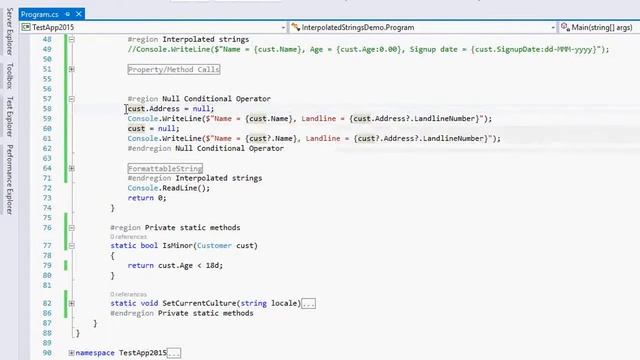640x360 pixels.
Task: Expand the Property/Method Calls collapsed region
Action: [x=71, y=69]
